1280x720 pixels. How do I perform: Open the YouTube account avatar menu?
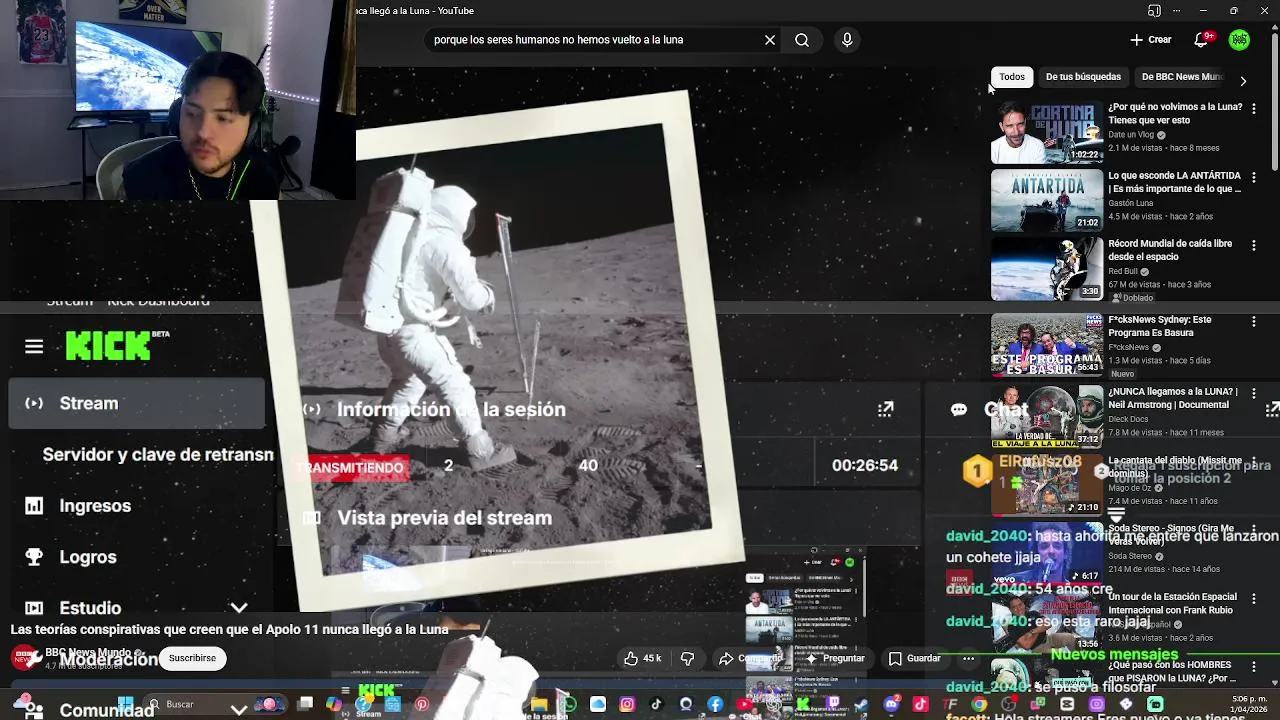[x=1240, y=40]
